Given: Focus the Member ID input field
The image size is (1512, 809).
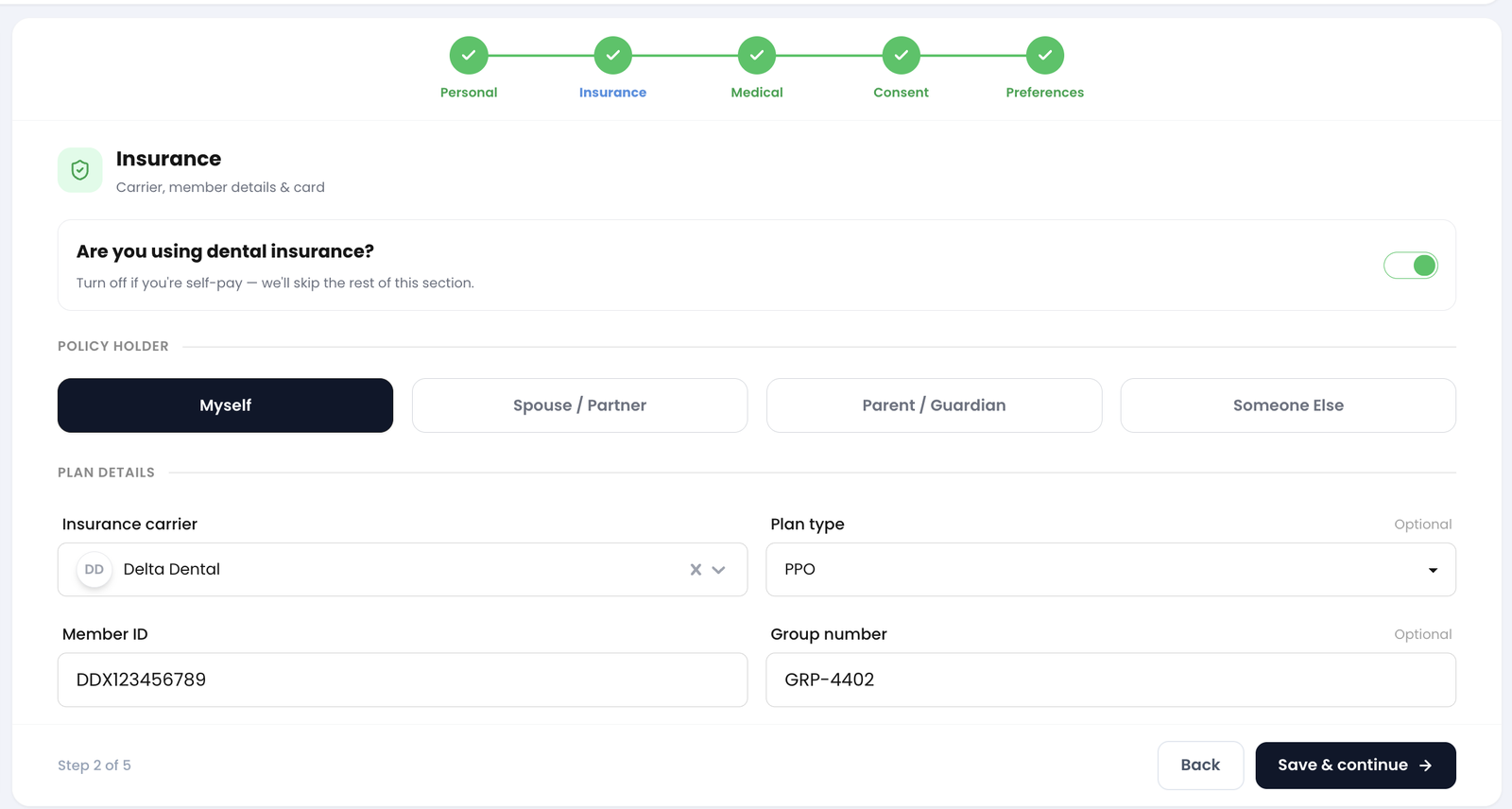Looking at the screenshot, I should coord(403,680).
